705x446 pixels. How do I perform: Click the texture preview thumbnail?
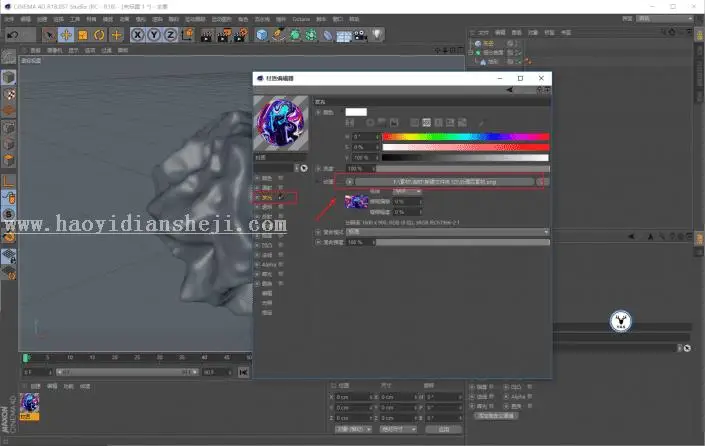coord(357,201)
